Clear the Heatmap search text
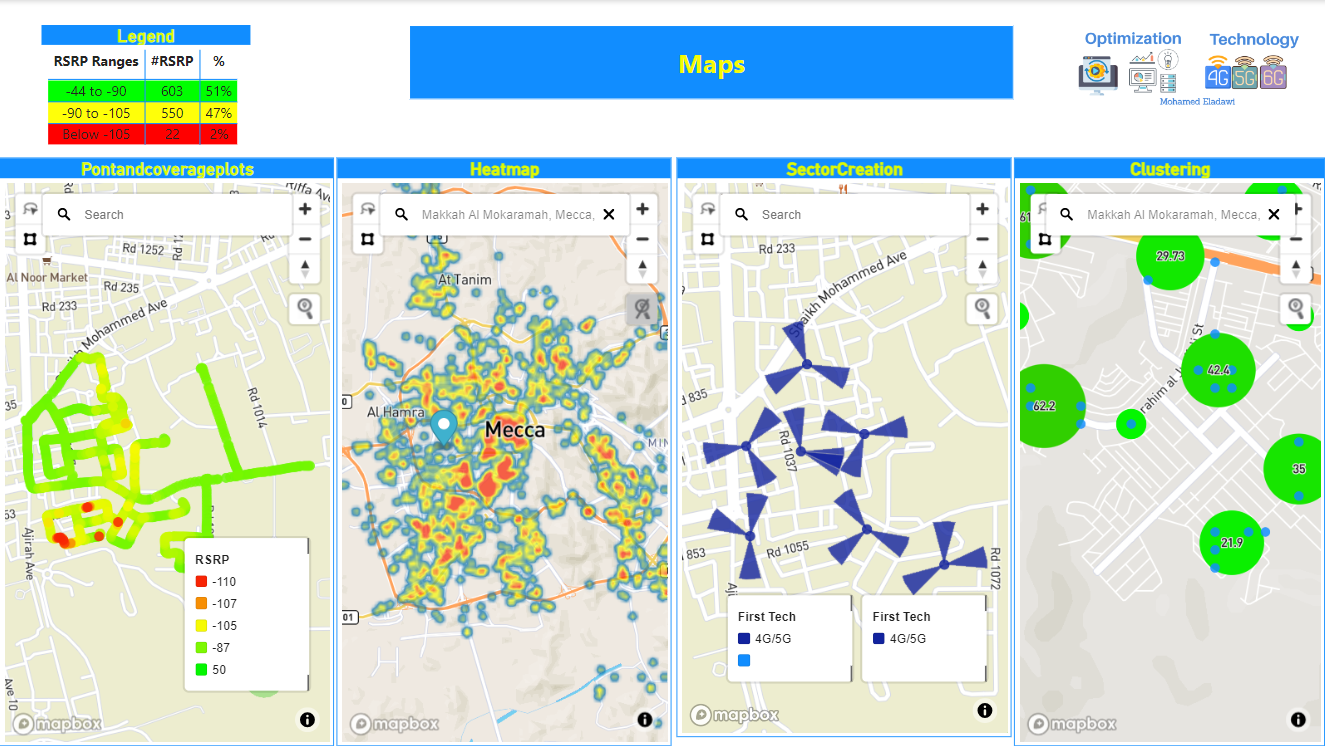The width and height of the screenshot is (1325, 746). [609, 214]
